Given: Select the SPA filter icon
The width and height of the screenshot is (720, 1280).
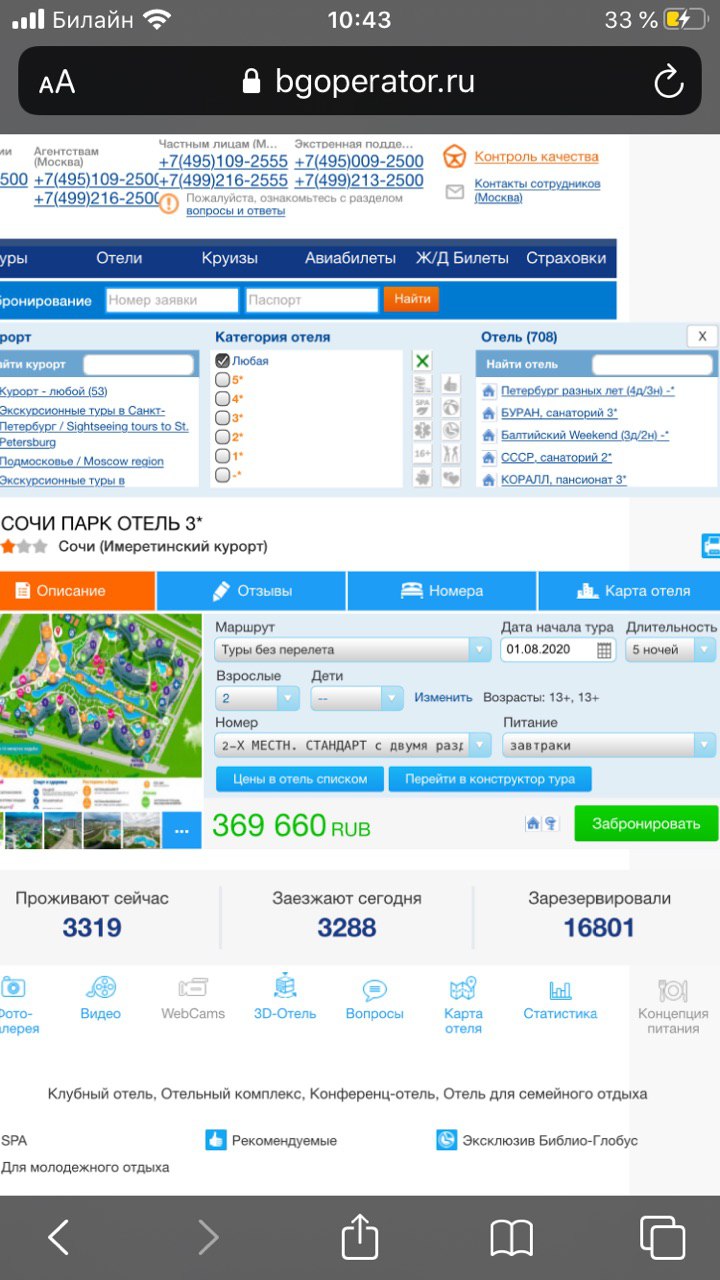Looking at the screenshot, I should pos(423,407).
